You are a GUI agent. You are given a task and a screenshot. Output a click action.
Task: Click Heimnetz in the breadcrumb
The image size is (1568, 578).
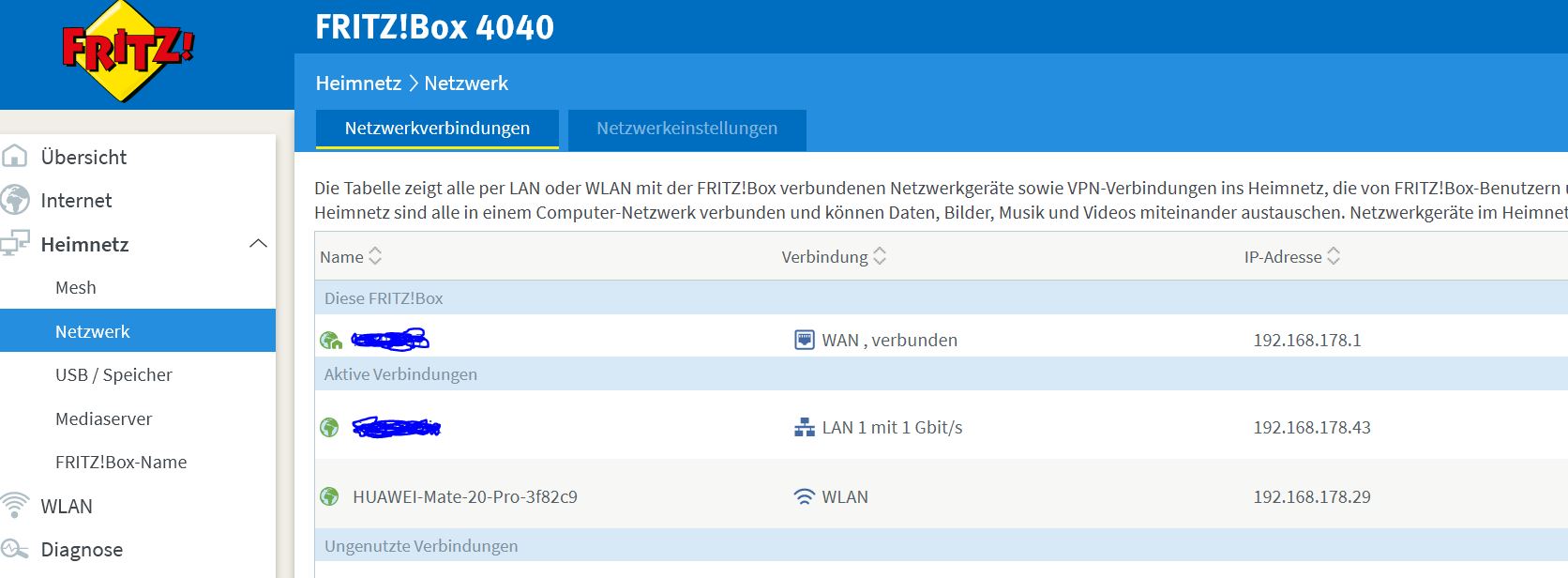click(x=358, y=84)
